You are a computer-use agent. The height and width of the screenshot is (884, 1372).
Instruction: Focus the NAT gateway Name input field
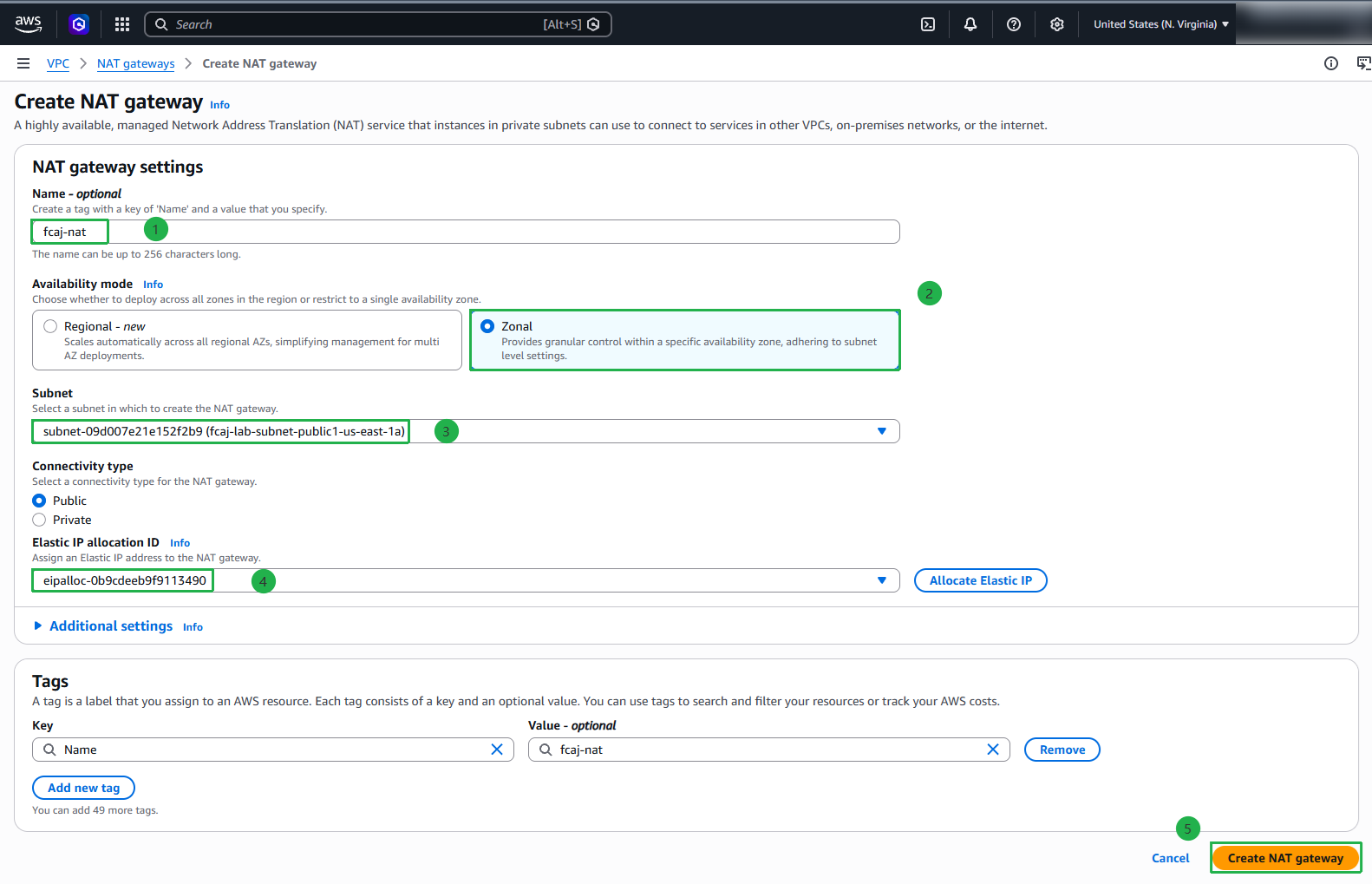(466, 232)
